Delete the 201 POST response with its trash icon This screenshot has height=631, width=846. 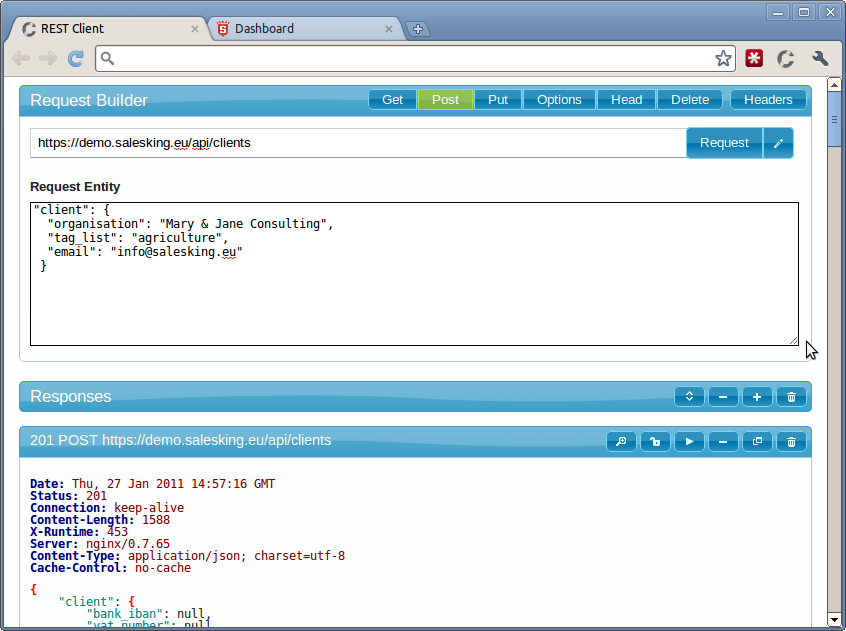tap(791, 442)
